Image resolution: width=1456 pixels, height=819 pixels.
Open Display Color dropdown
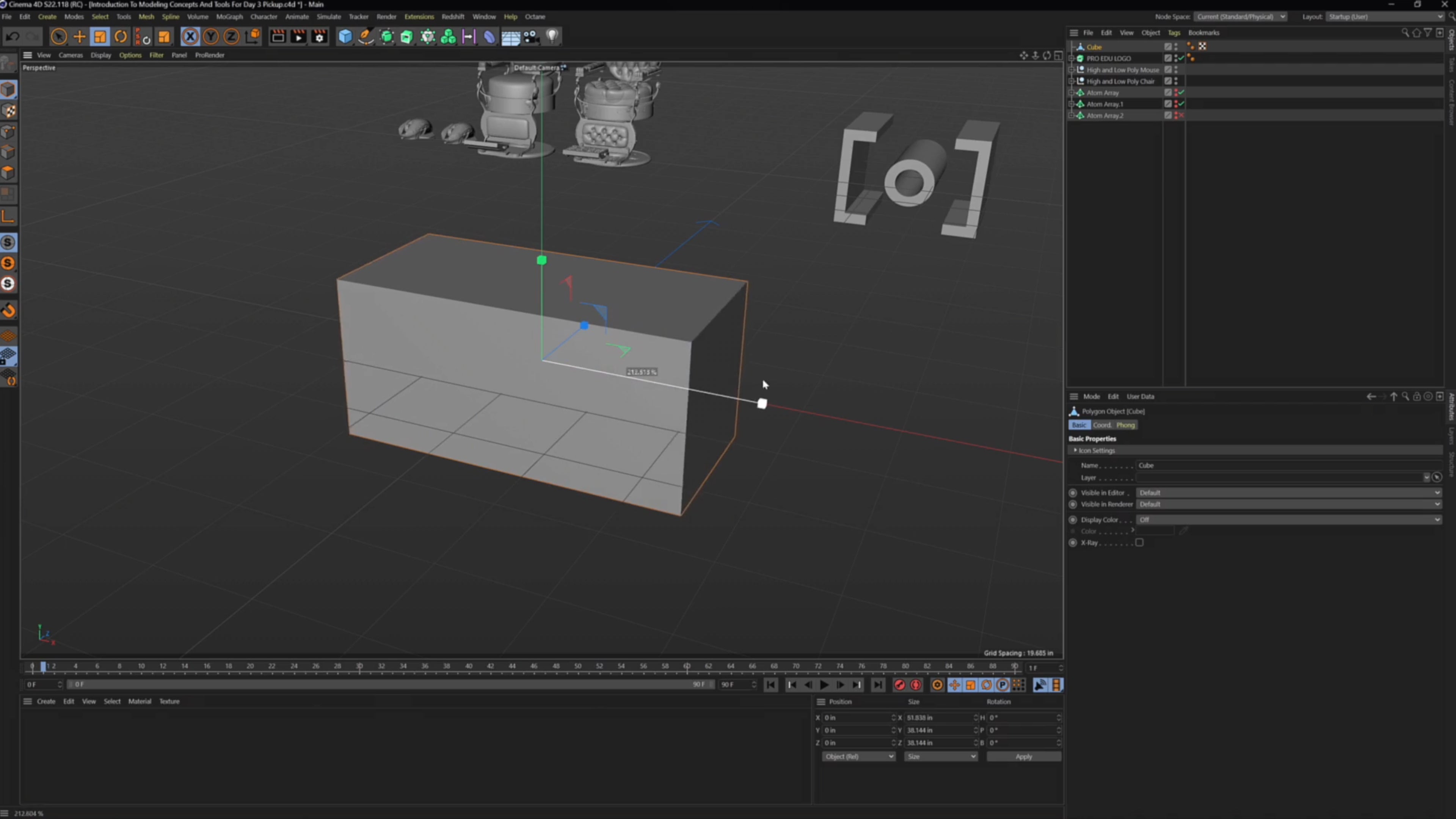(1289, 519)
